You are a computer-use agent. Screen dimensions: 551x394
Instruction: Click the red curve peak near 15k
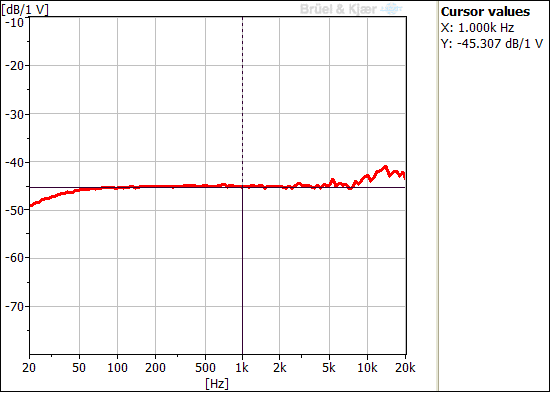click(x=385, y=167)
